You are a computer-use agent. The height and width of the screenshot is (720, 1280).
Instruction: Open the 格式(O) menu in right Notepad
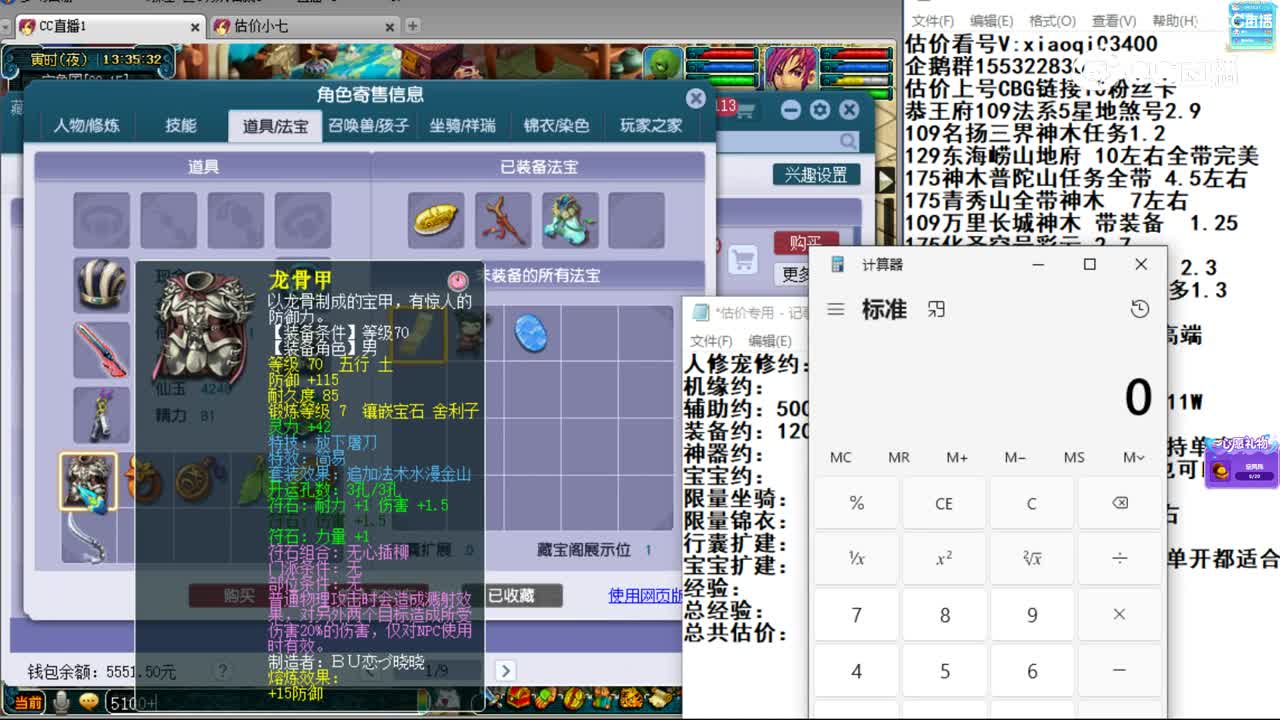click(x=1052, y=20)
